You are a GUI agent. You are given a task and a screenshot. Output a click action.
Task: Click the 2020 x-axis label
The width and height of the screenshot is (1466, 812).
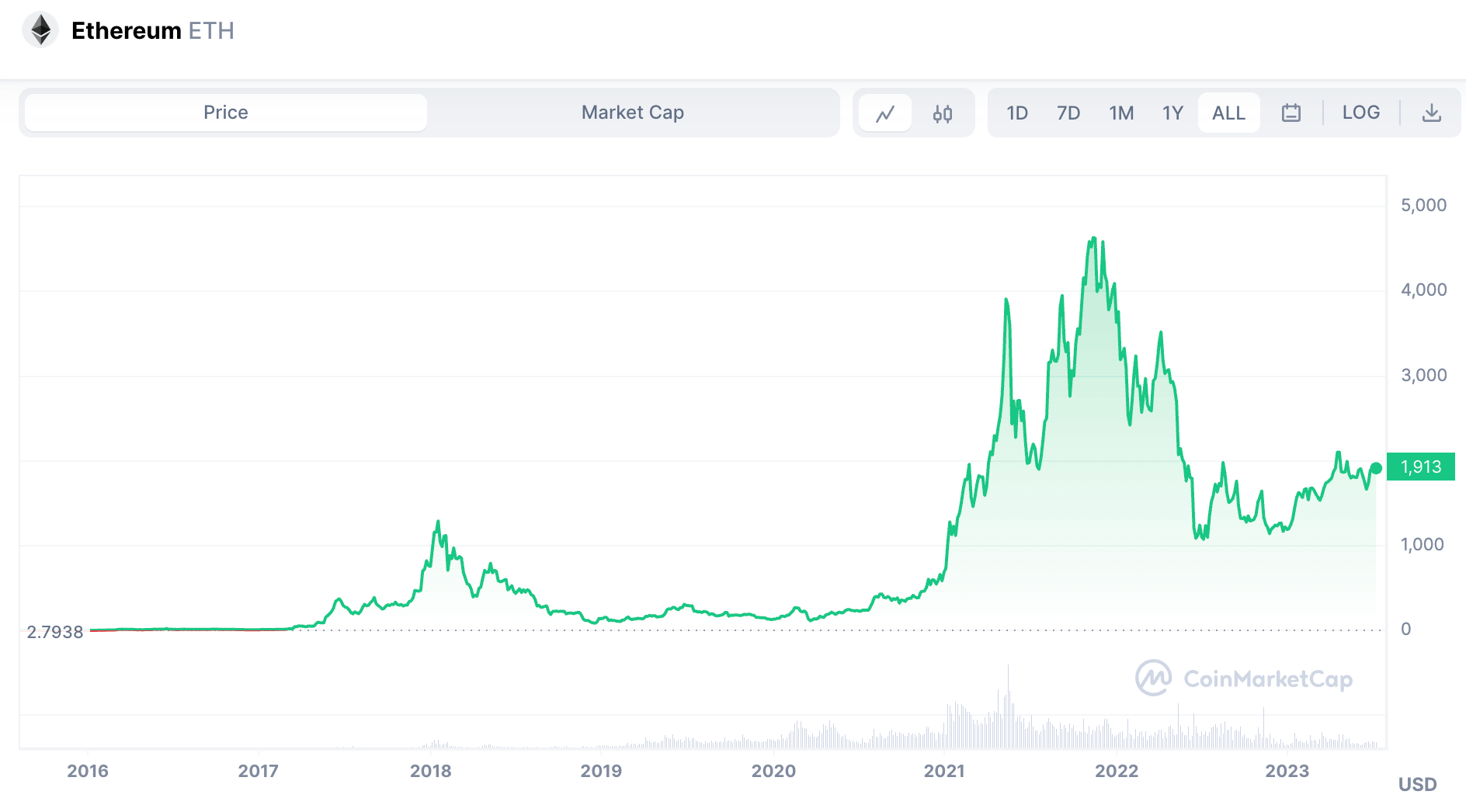[774, 771]
